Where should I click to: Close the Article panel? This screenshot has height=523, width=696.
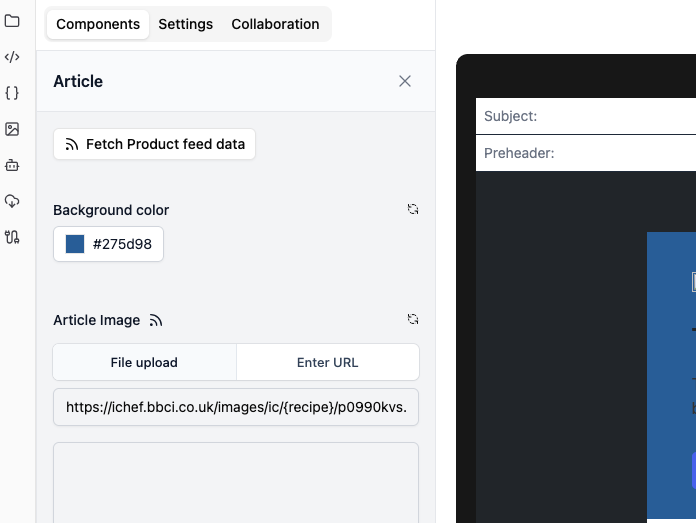pos(405,81)
